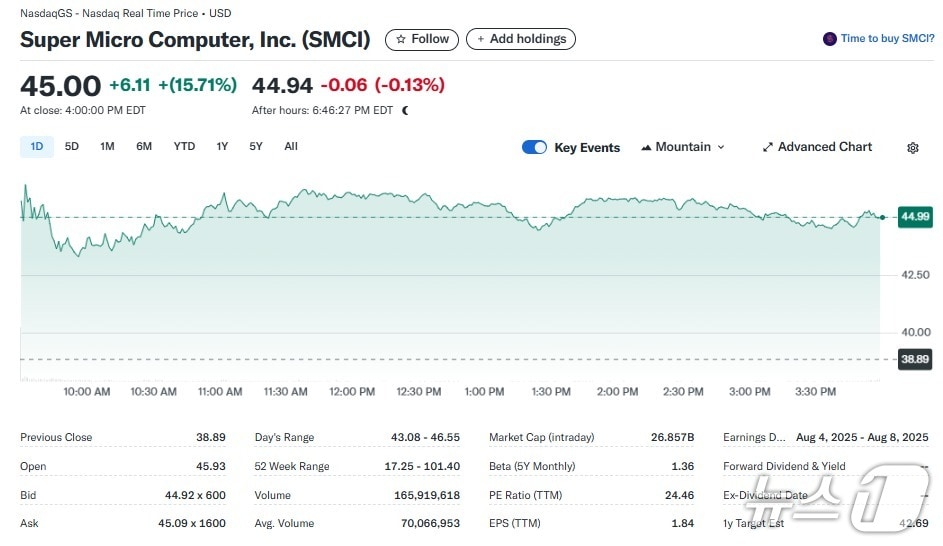Screen dimensions: 943x546
Task: Show the 6M chart range
Action: [x=144, y=147]
